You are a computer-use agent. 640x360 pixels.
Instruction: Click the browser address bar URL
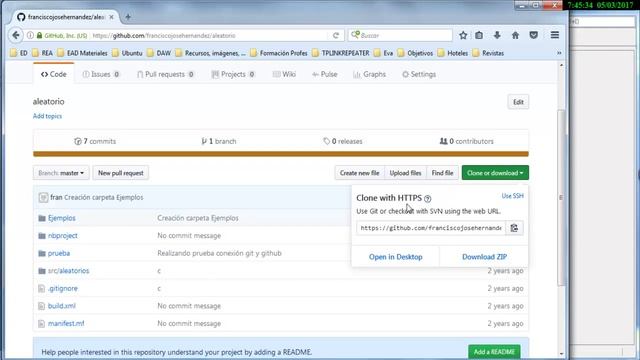(208, 36)
